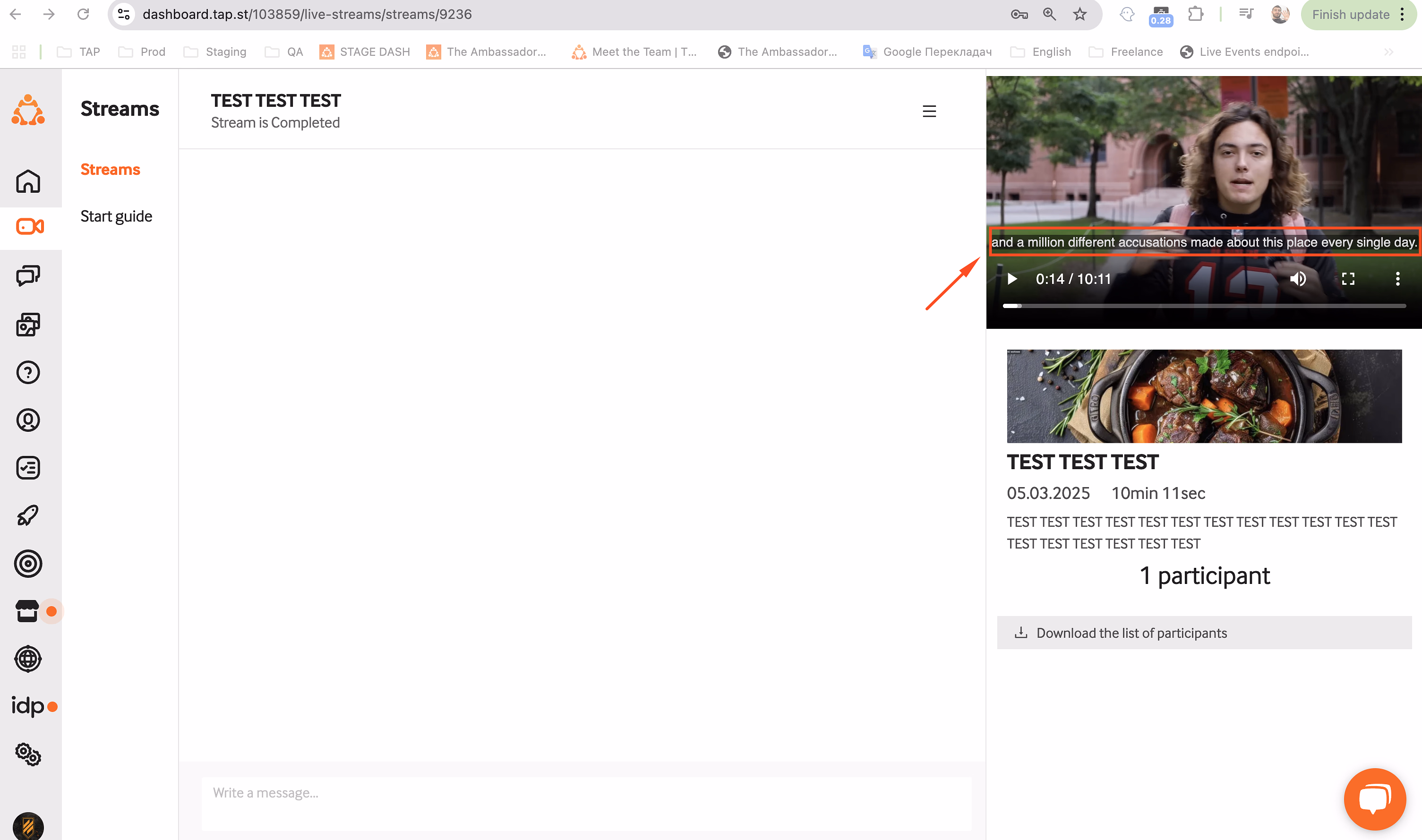Click the user avatar at sidebar bottom
The width and height of the screenshot is (1422, 840).
point(28,826)
